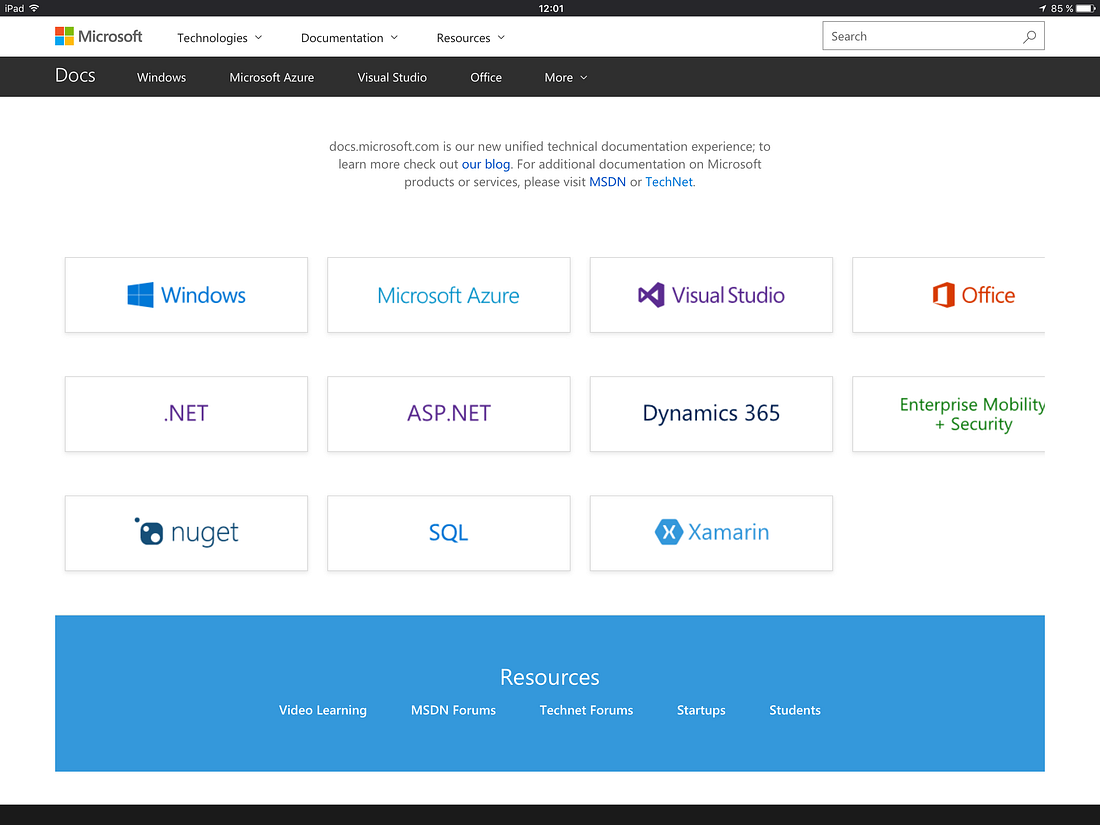The image size is (1100, 825).
Task: Expand the More menu in Docs bar
Action: 565,77
